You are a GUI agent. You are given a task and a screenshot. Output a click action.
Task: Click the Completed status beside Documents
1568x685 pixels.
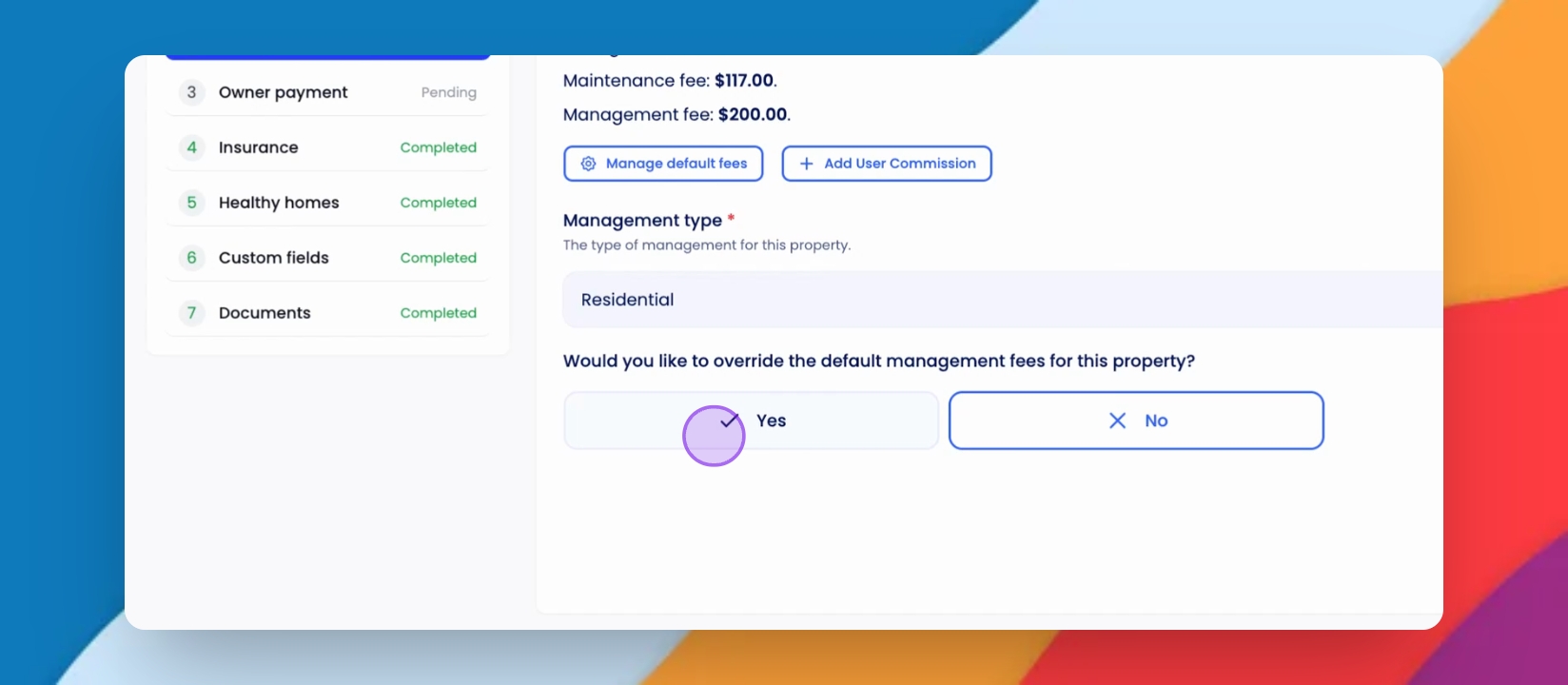439,313
